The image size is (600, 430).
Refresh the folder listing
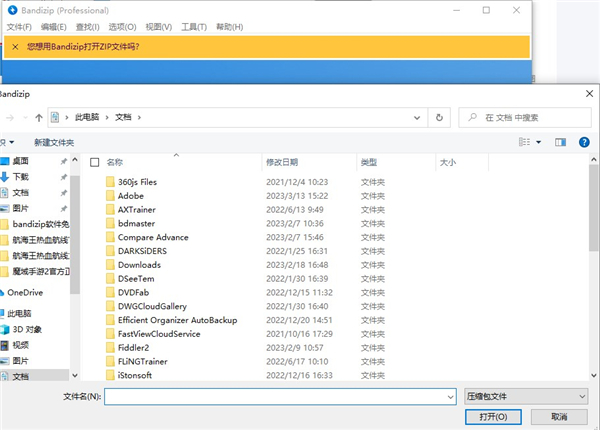pyautogui.click(x=439, y=117)
